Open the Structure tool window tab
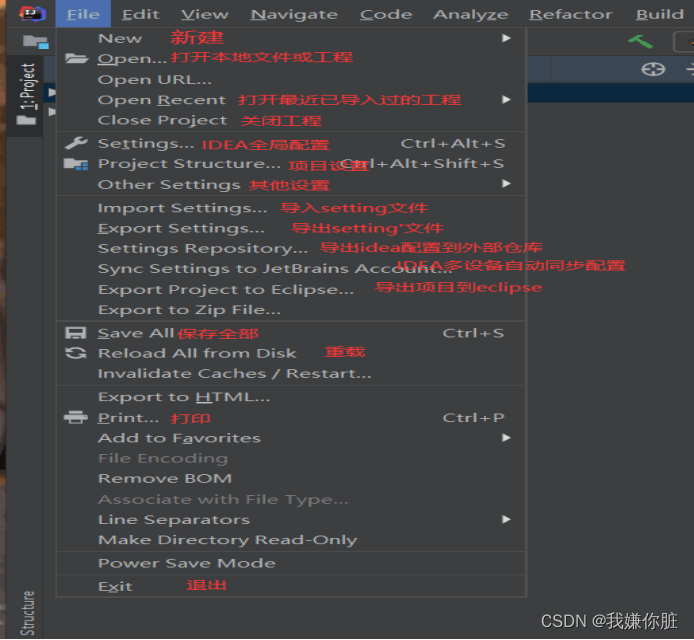 (27, 613)
